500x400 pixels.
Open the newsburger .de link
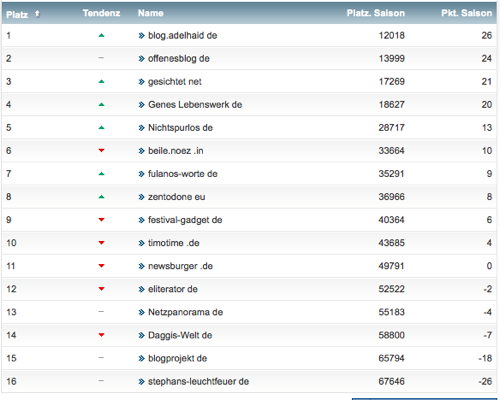click(x=180, y=266)
